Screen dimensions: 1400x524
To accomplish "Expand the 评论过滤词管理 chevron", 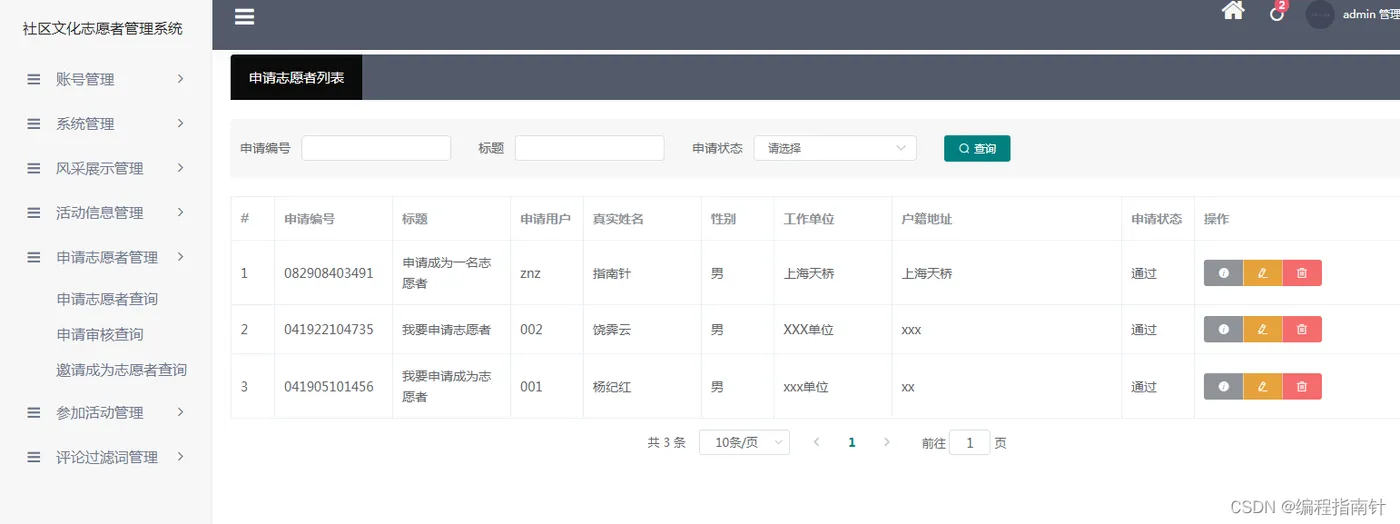I will coord(181,456).
